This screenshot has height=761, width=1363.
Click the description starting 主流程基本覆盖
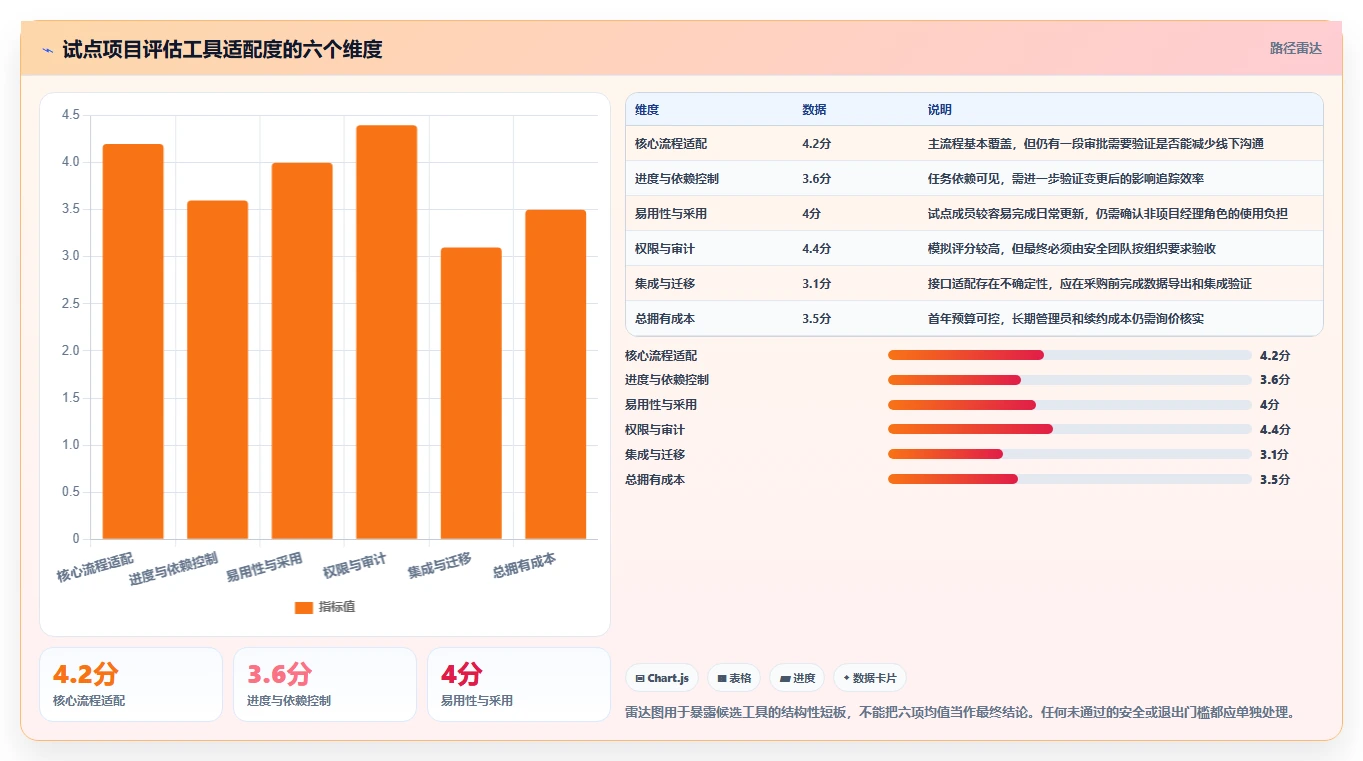(x=1096, y=144)
